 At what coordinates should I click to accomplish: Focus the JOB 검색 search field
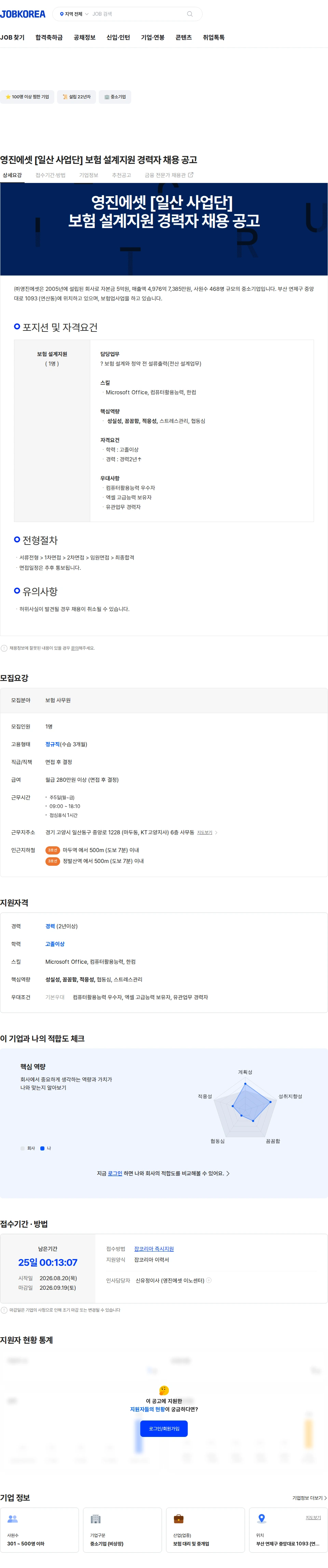pos(137,14)
